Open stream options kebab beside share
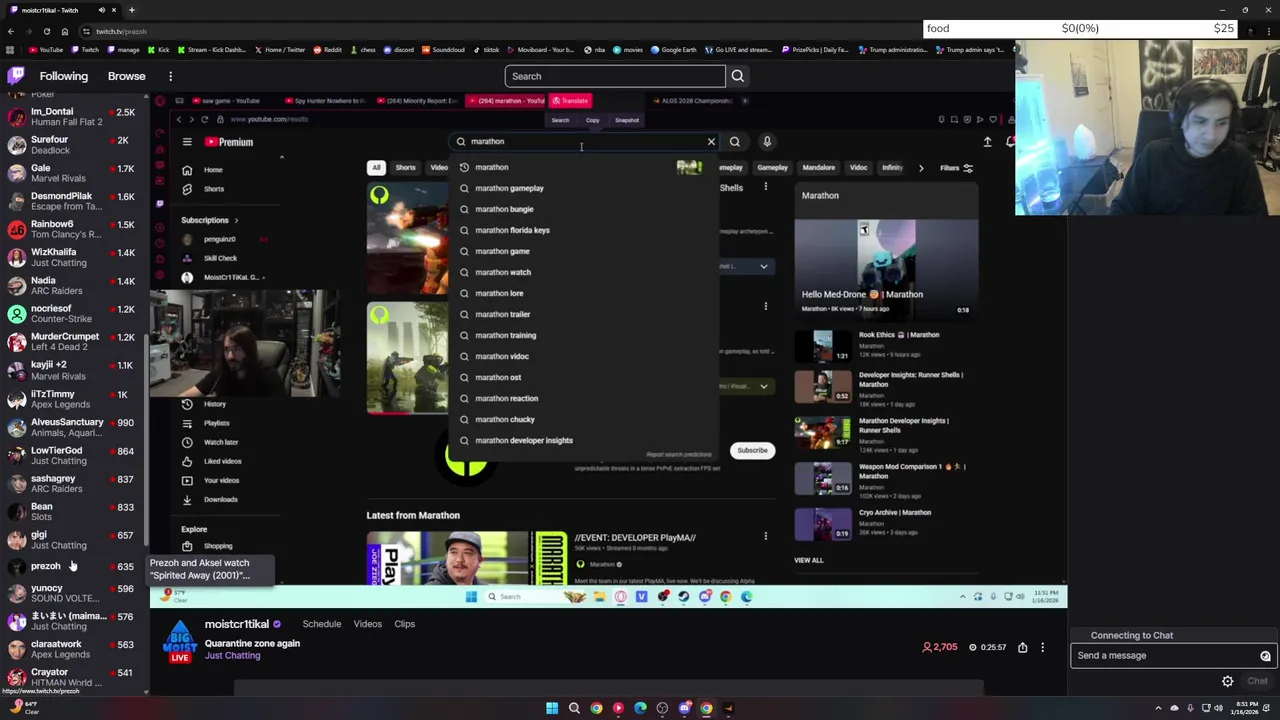The image size is (1280, 720). [x=1042, y=647]
